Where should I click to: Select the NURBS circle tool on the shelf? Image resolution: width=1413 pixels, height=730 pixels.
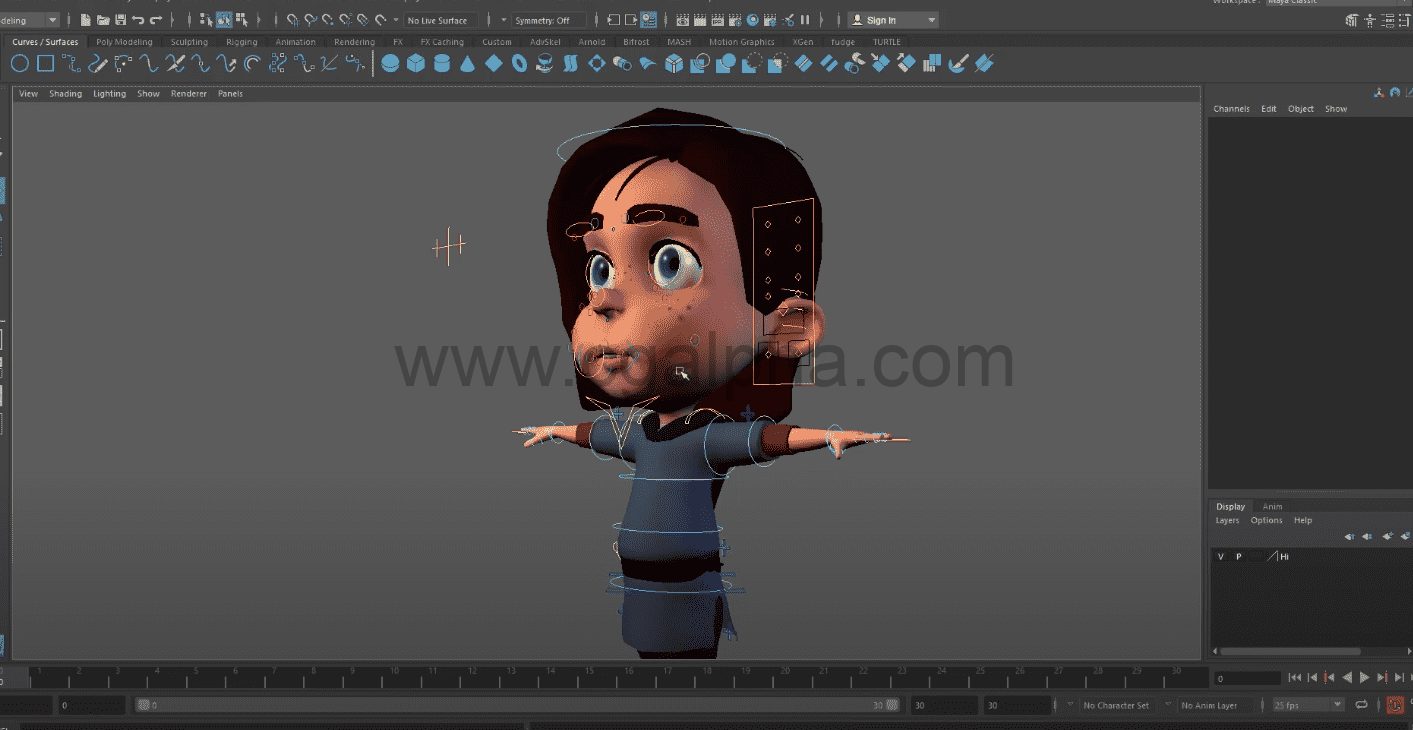click(20, 63)
